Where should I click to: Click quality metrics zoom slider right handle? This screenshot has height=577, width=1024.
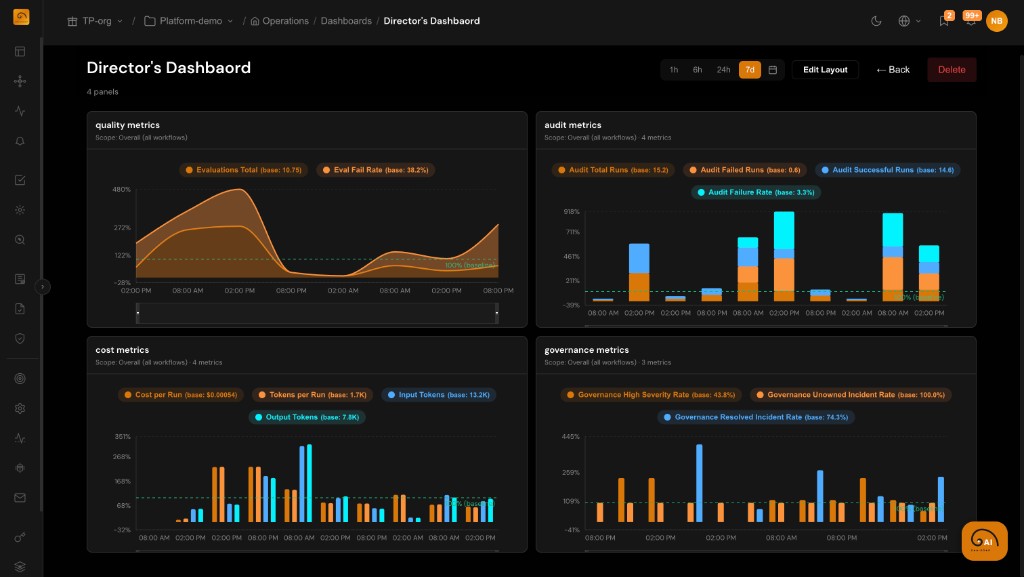click(497, 313)
